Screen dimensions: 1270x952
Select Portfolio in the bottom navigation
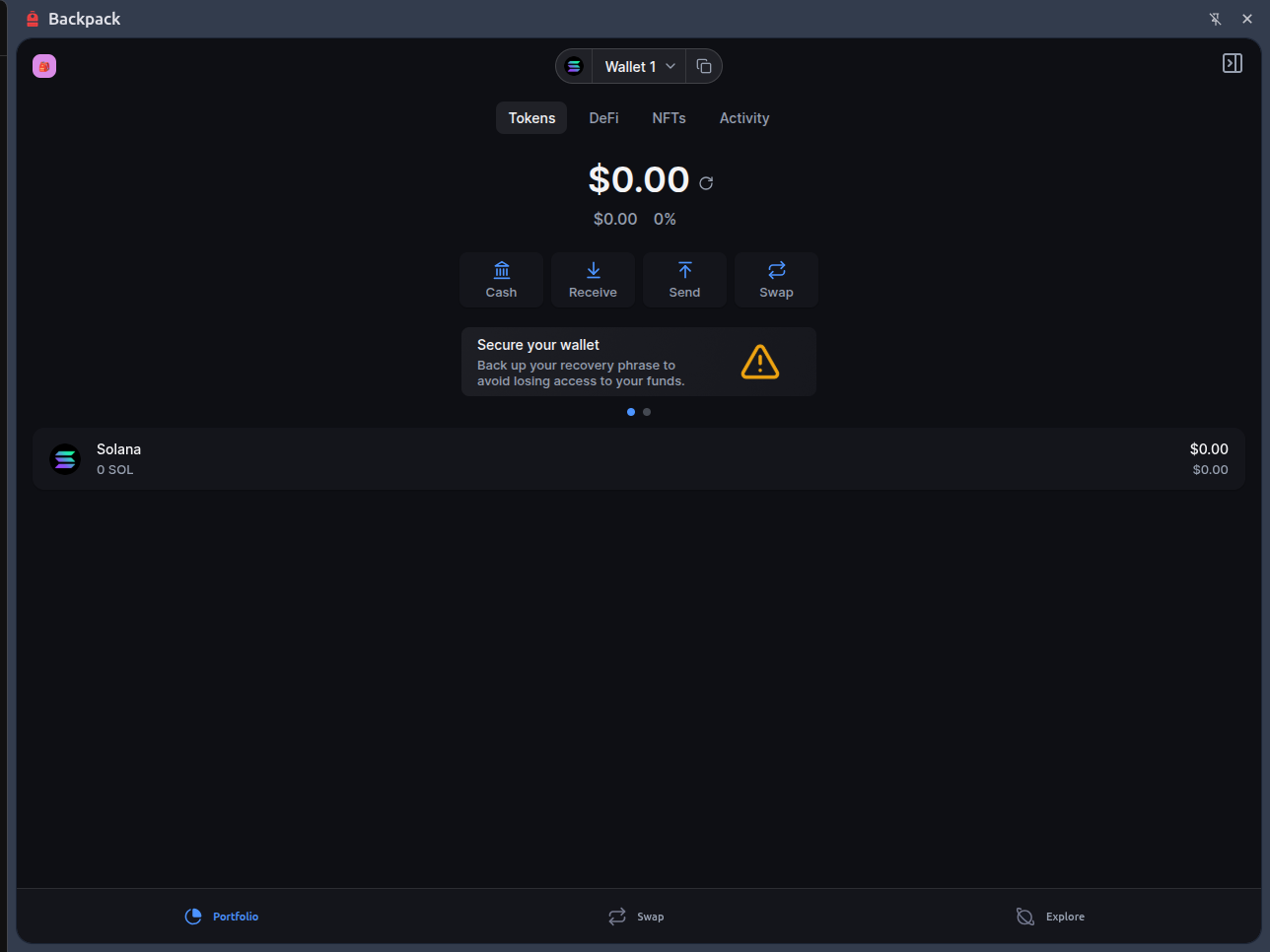[x=222, y=917]
